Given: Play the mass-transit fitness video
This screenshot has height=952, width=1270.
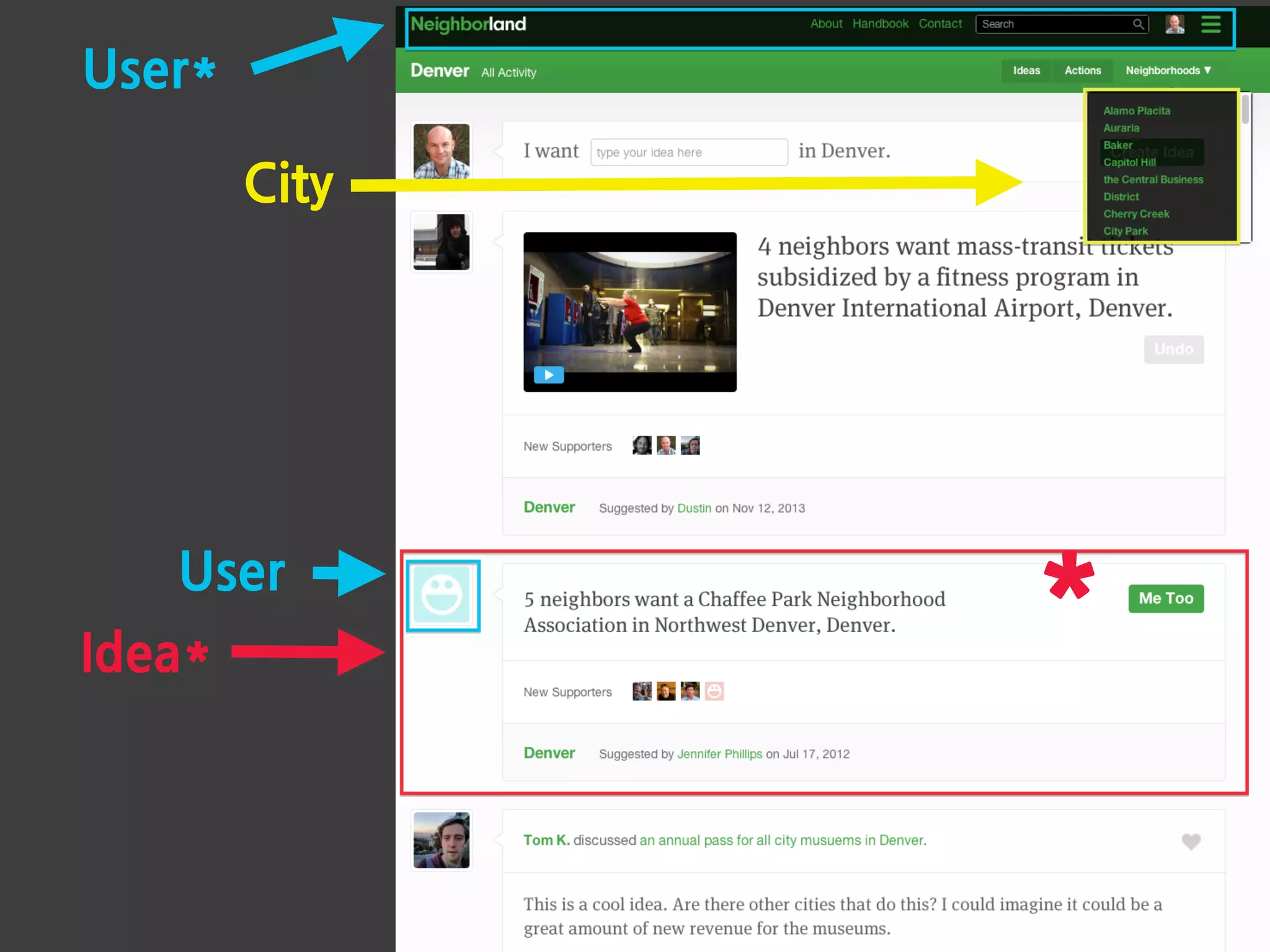Looking at the screenshot, I should (x=549, y=375).
